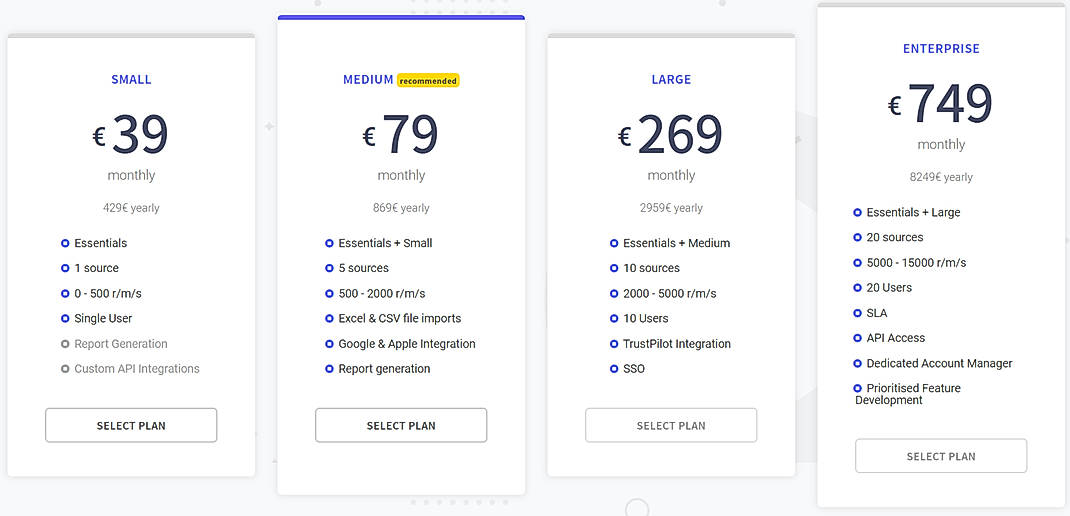The height and width of the screenshot is (516, 1070).
Task: Click the 'TrustPilot Integration' feature
Action: (676, 344)
